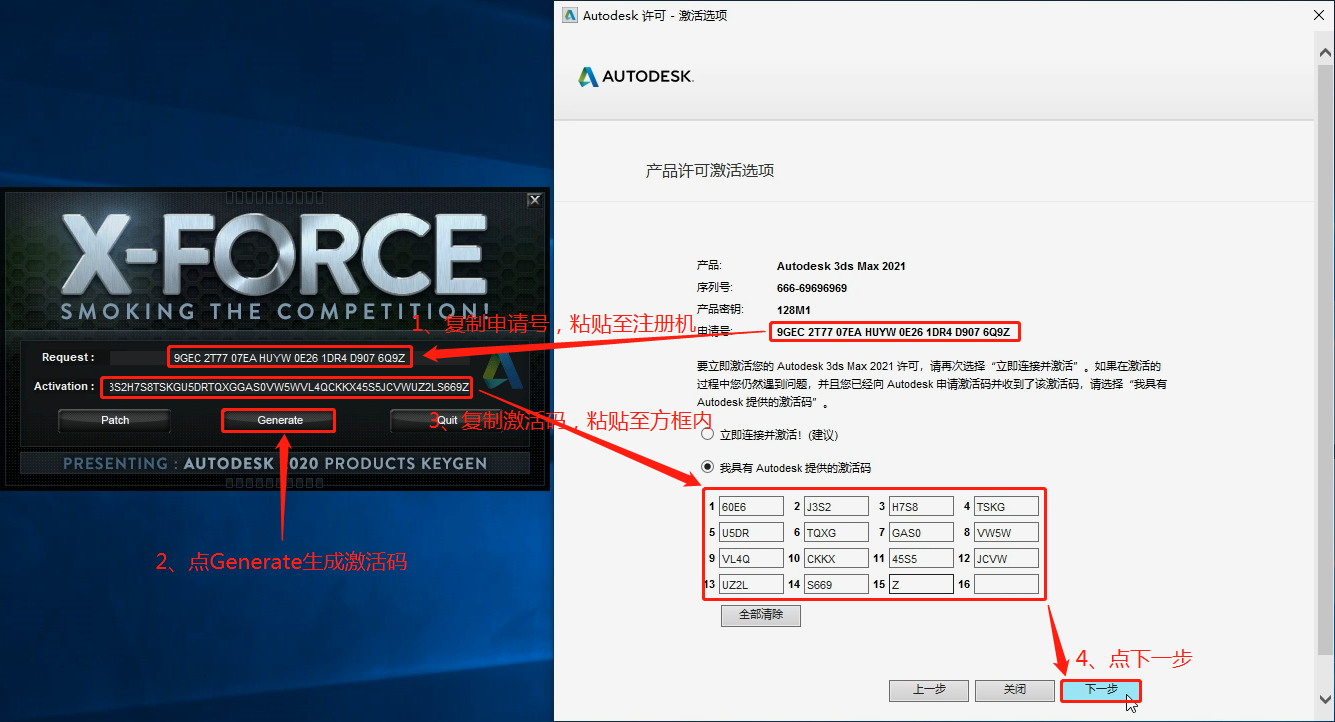This screenshot has width=1335, height=722.
Task: Click activation code box 15 with Z
Action: (921, 585)
